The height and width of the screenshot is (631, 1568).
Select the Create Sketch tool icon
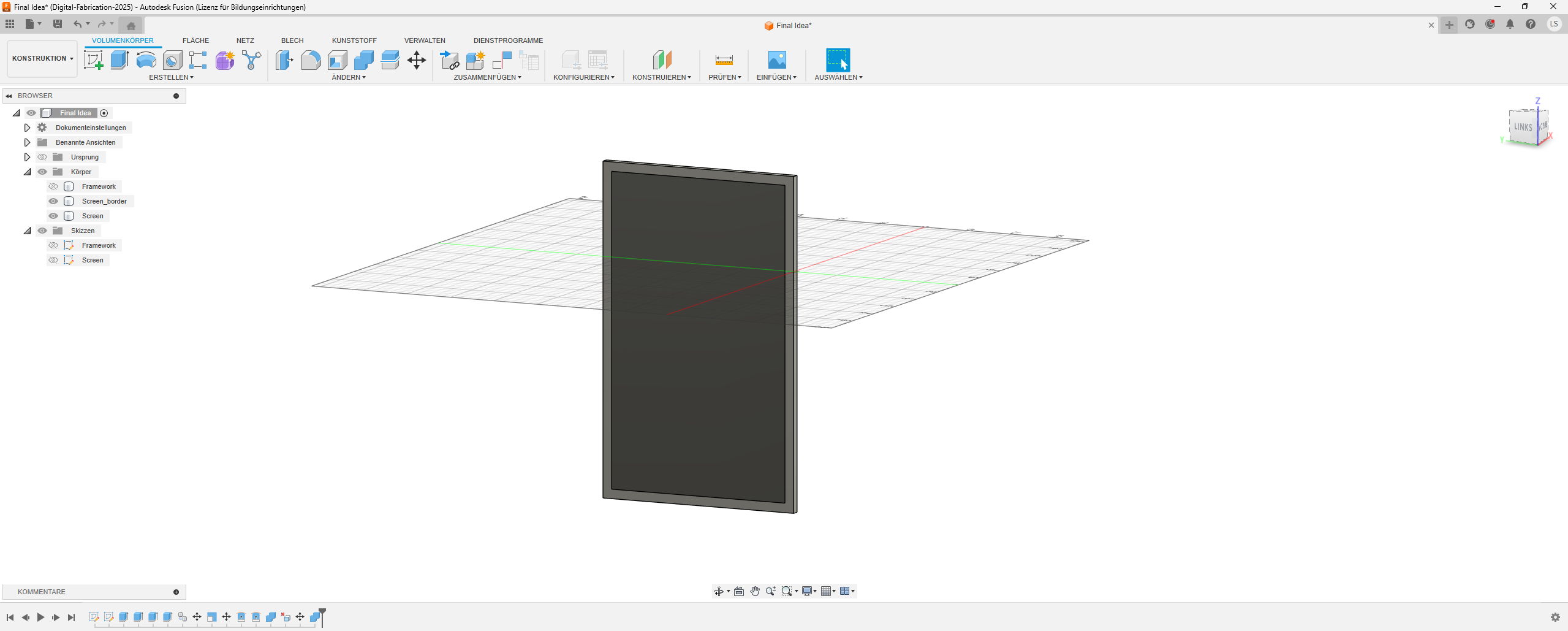93,60
